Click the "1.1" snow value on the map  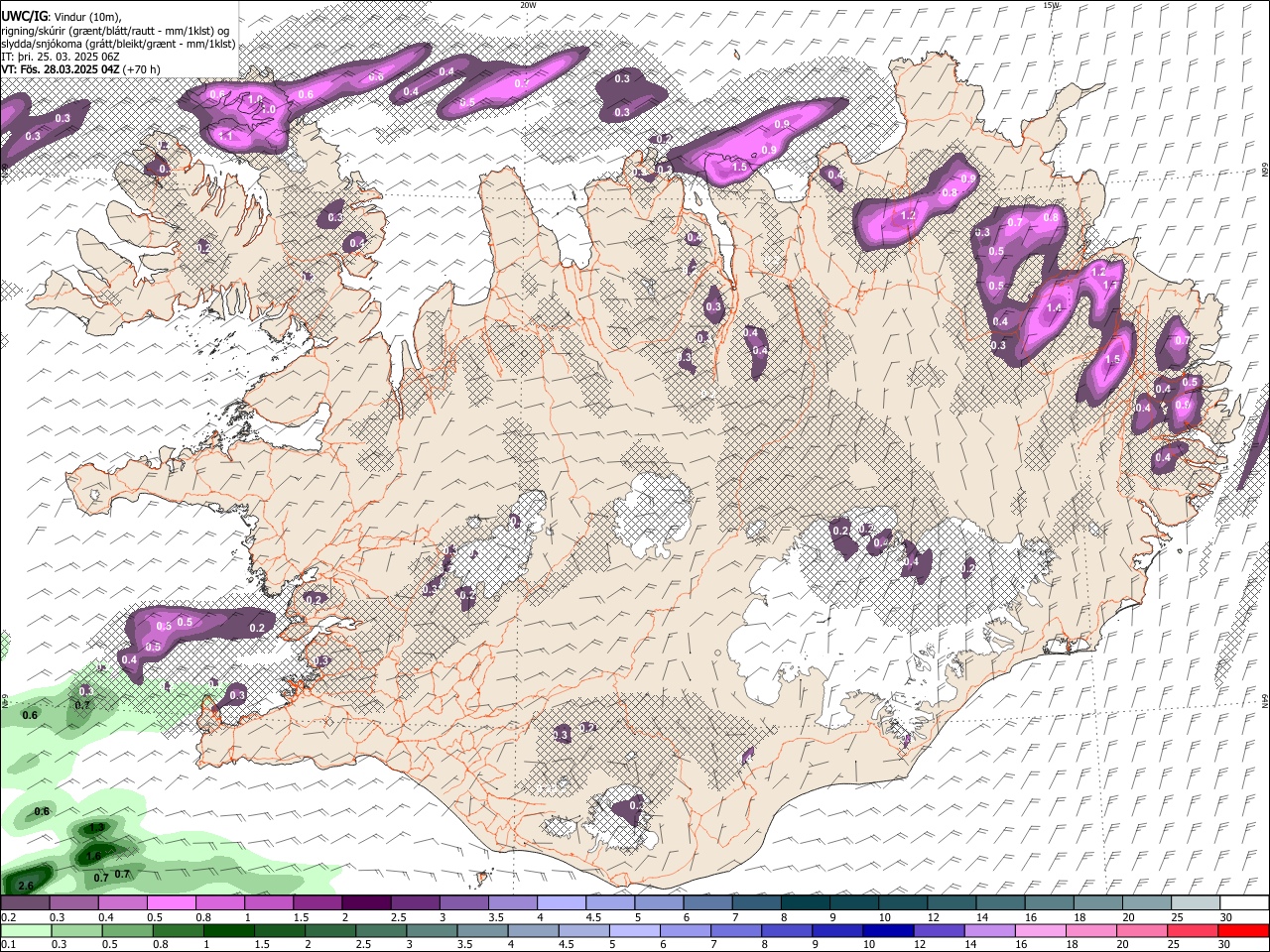(x=225, y=136)
